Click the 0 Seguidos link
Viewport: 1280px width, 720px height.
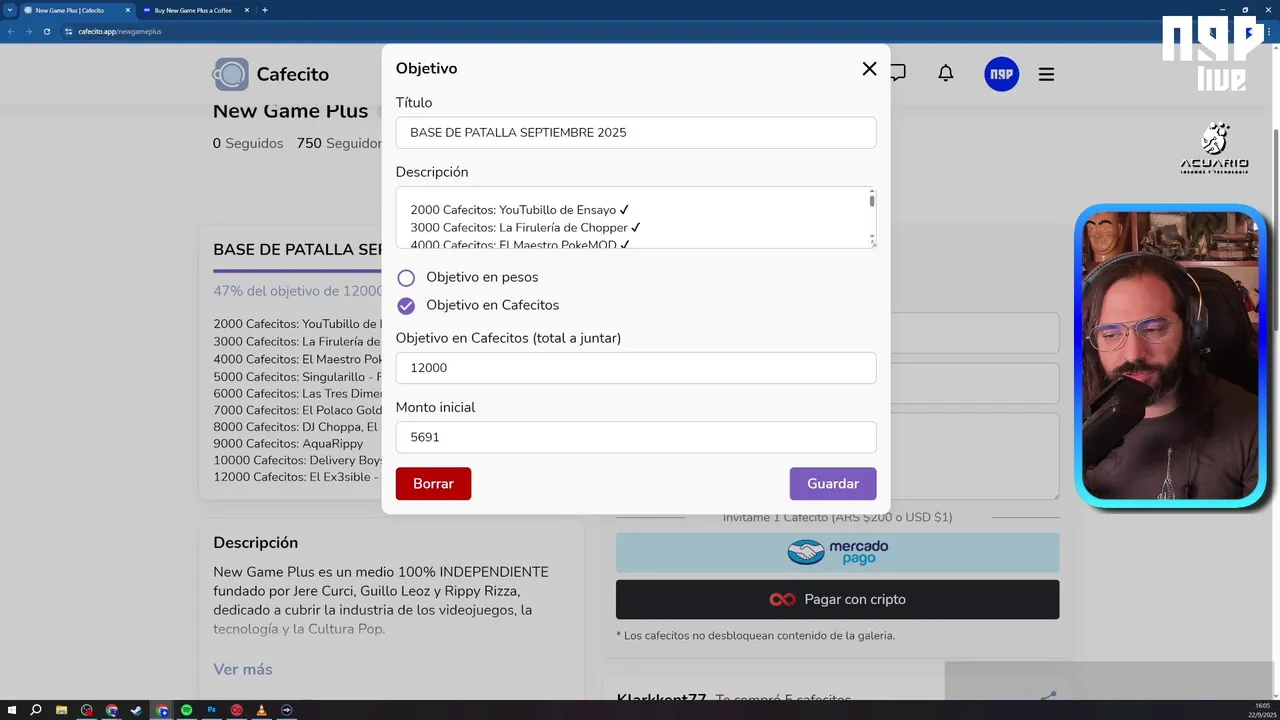coord(248,143)
